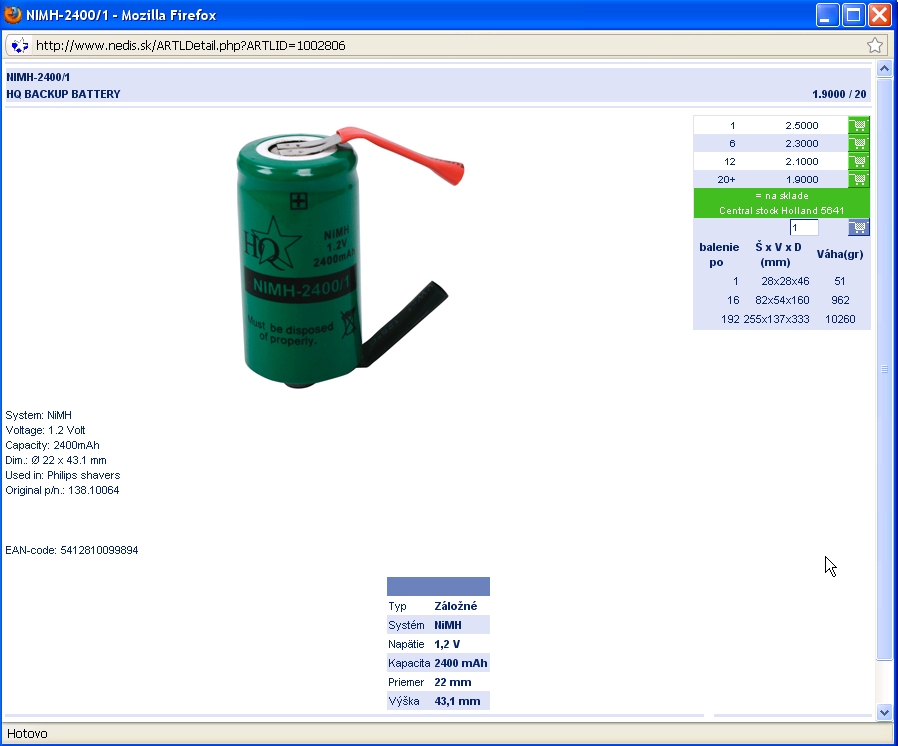The height and width of the screenshot is (746, 898).
Task: Add quantity 12 at price 2.1000 to cart
Action: (x=858, y=161)
